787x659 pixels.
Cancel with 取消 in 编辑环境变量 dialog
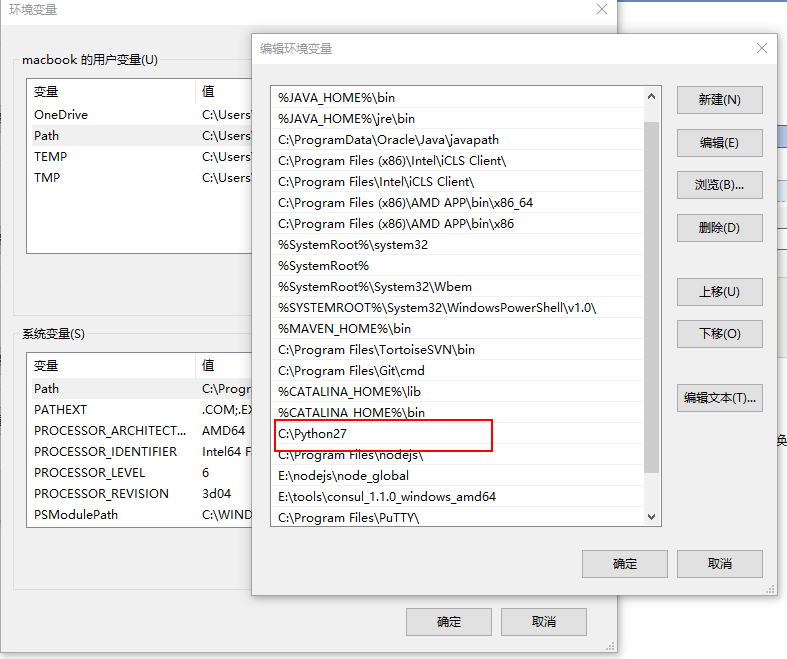[719, 564]
